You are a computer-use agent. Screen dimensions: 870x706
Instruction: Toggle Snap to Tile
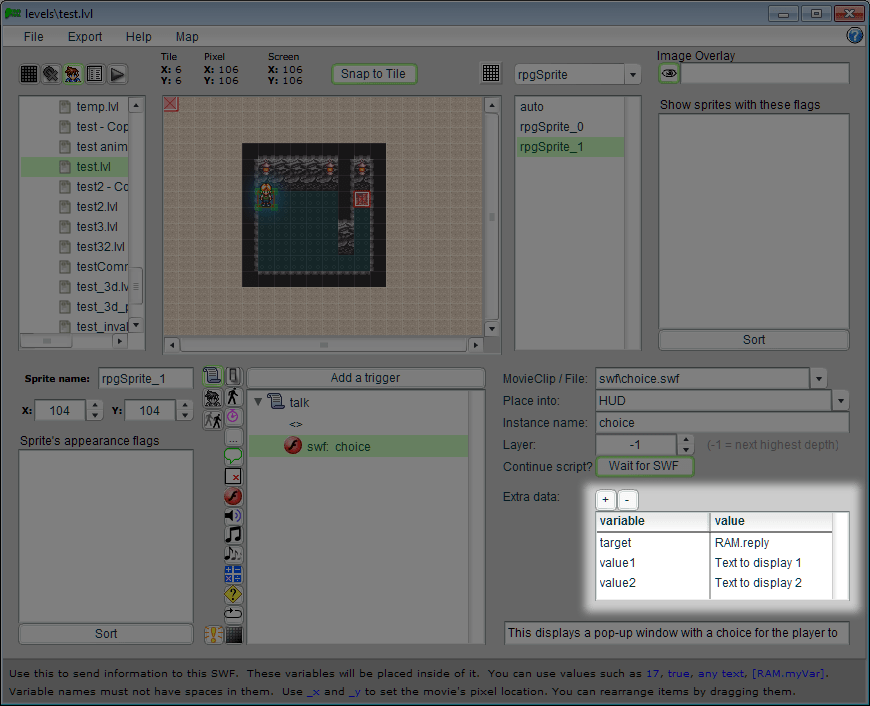pos(373,74)
